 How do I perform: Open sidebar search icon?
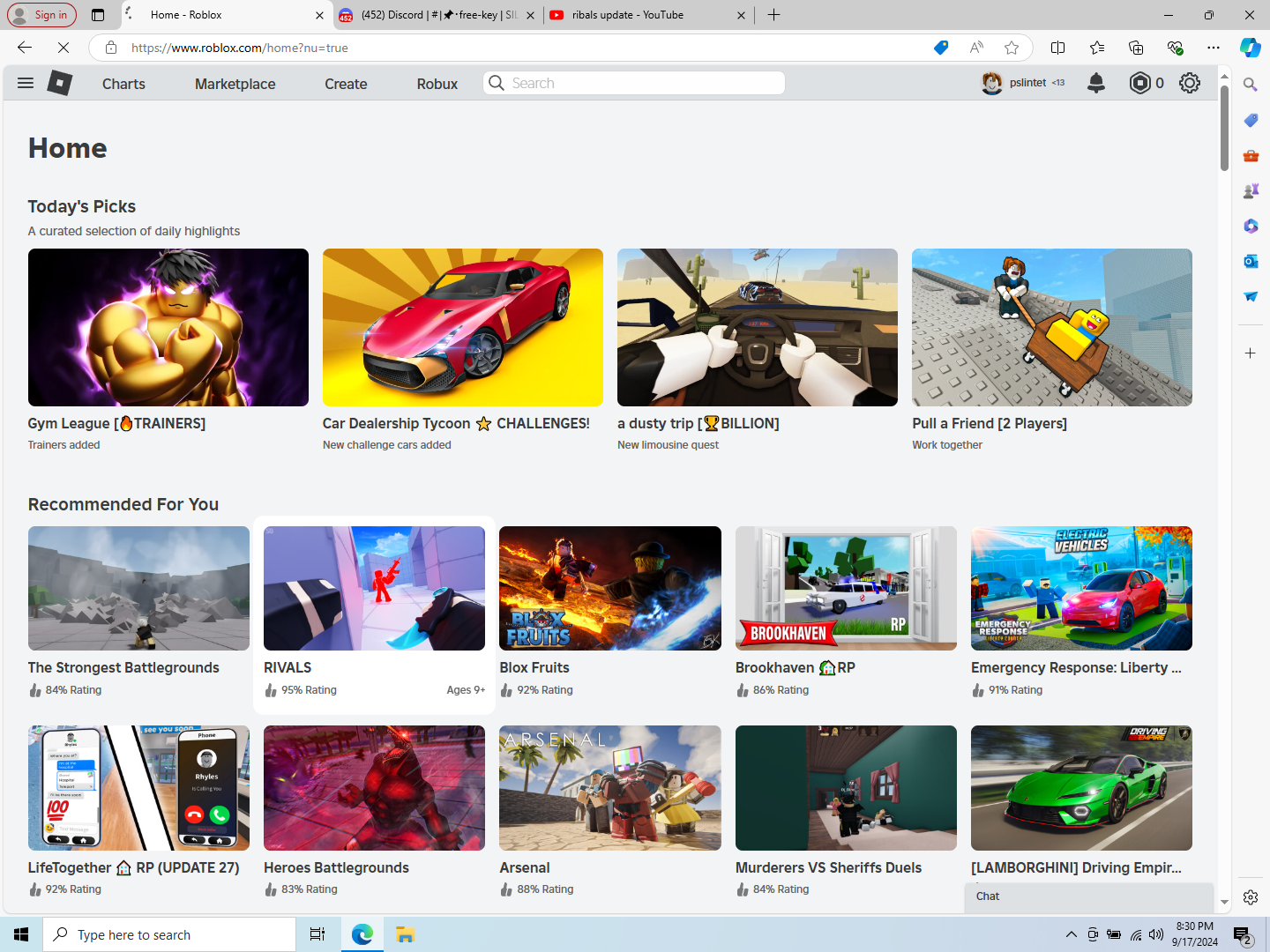coord(1251,85)
